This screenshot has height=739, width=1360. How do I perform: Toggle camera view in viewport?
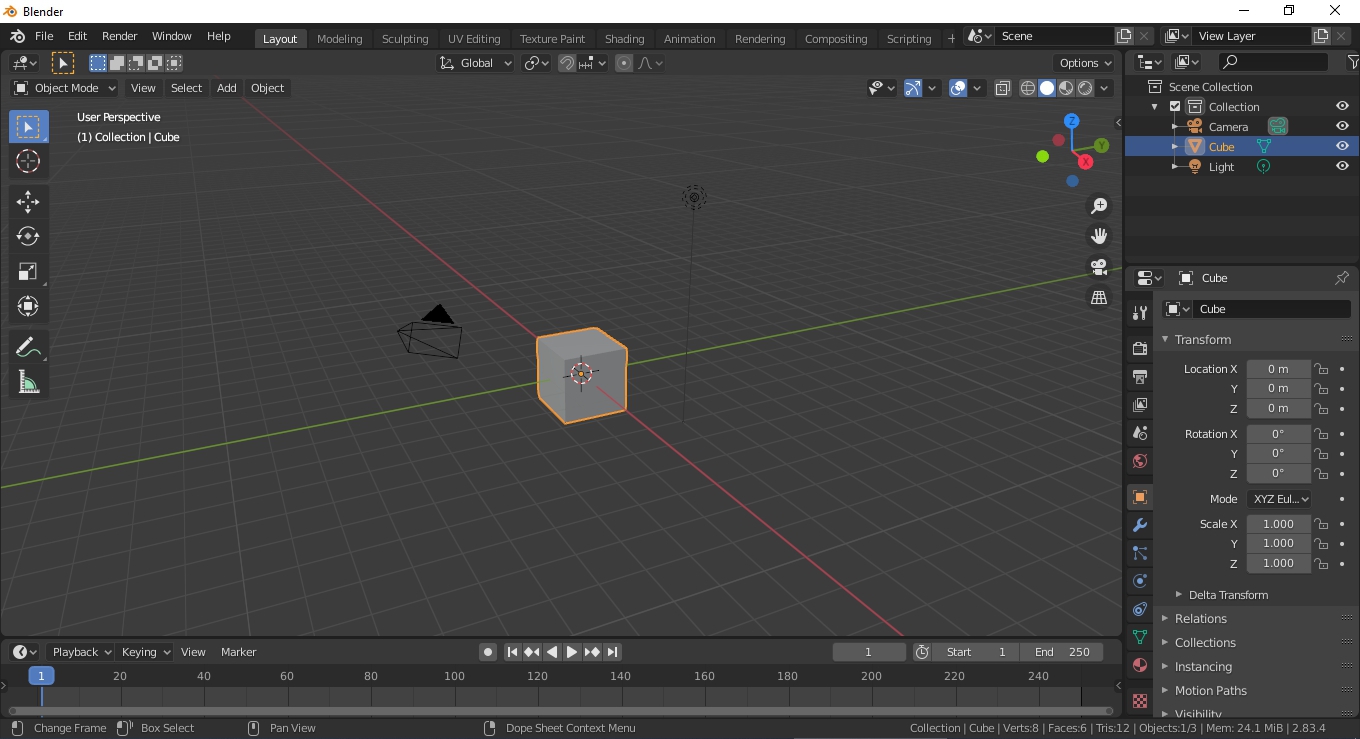click(1099, 267)
